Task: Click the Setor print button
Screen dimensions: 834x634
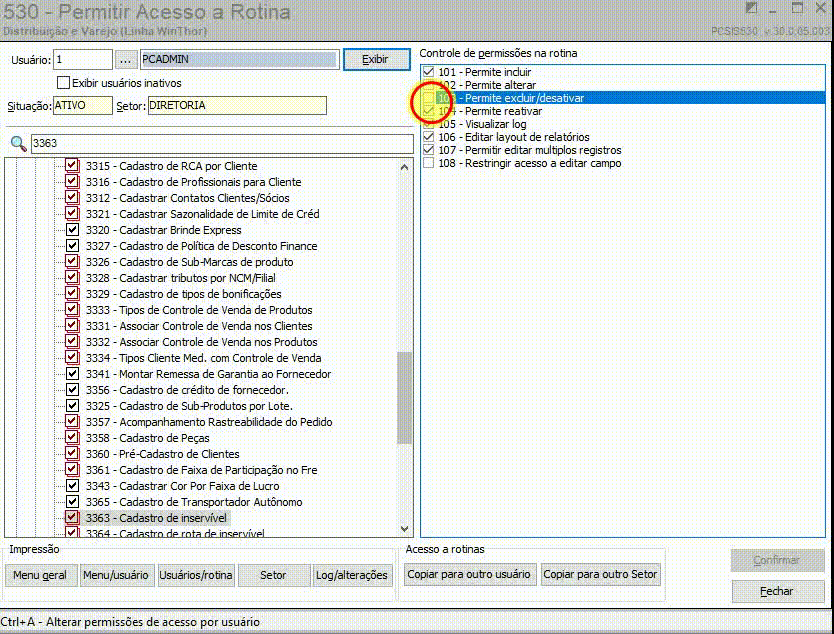Action: pos(273,575)
